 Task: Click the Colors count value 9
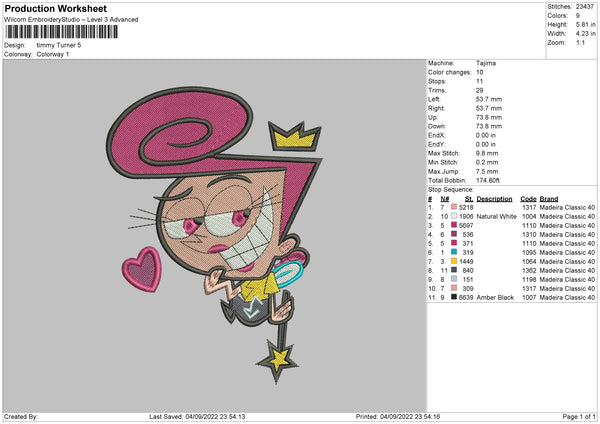click(x=578, y=16)
